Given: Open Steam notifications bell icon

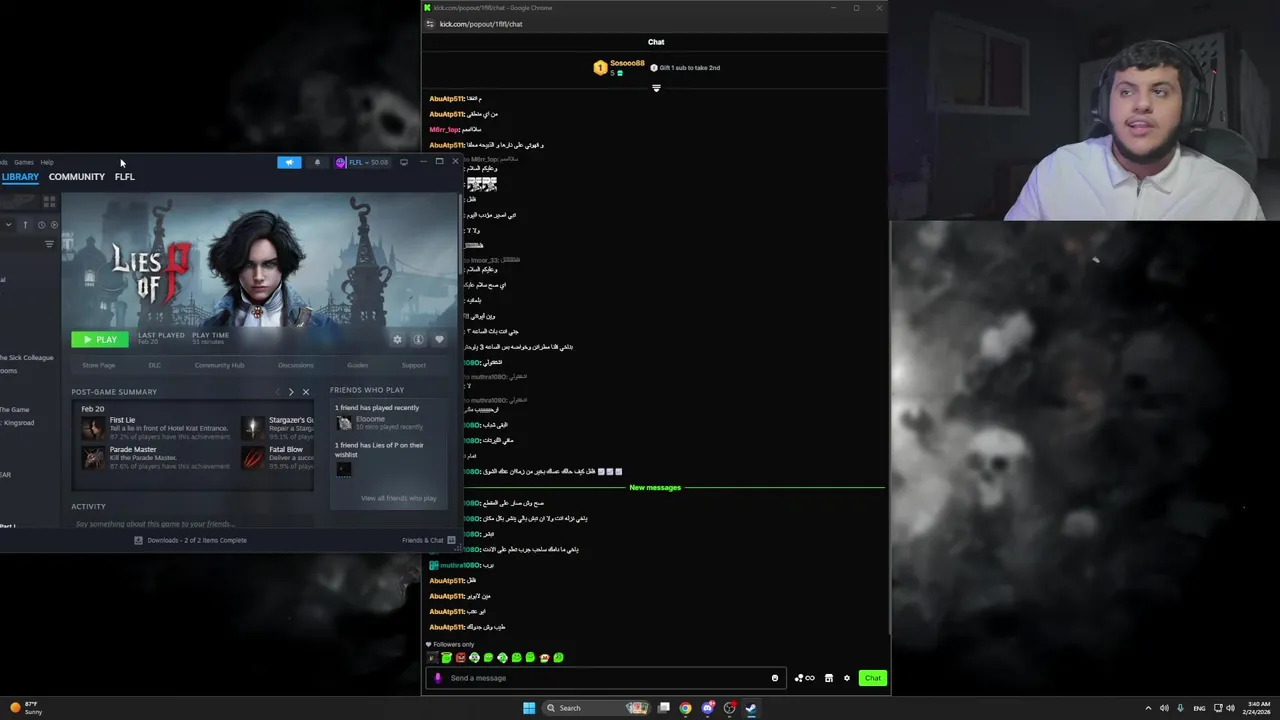Looking at the screenshot, I should pyautogui.click(x=318, y=162).
